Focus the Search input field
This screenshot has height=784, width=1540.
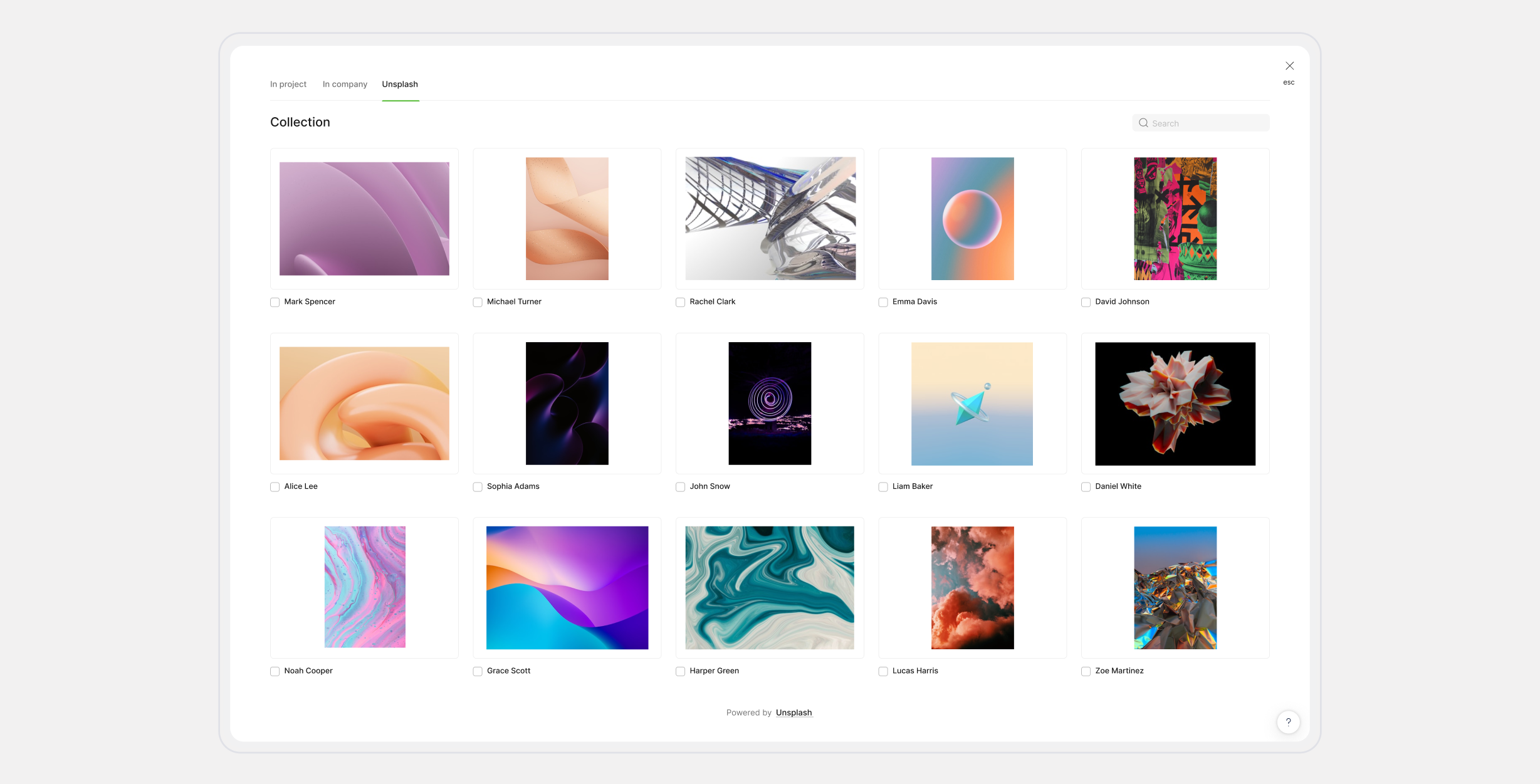click(1201, 123)
